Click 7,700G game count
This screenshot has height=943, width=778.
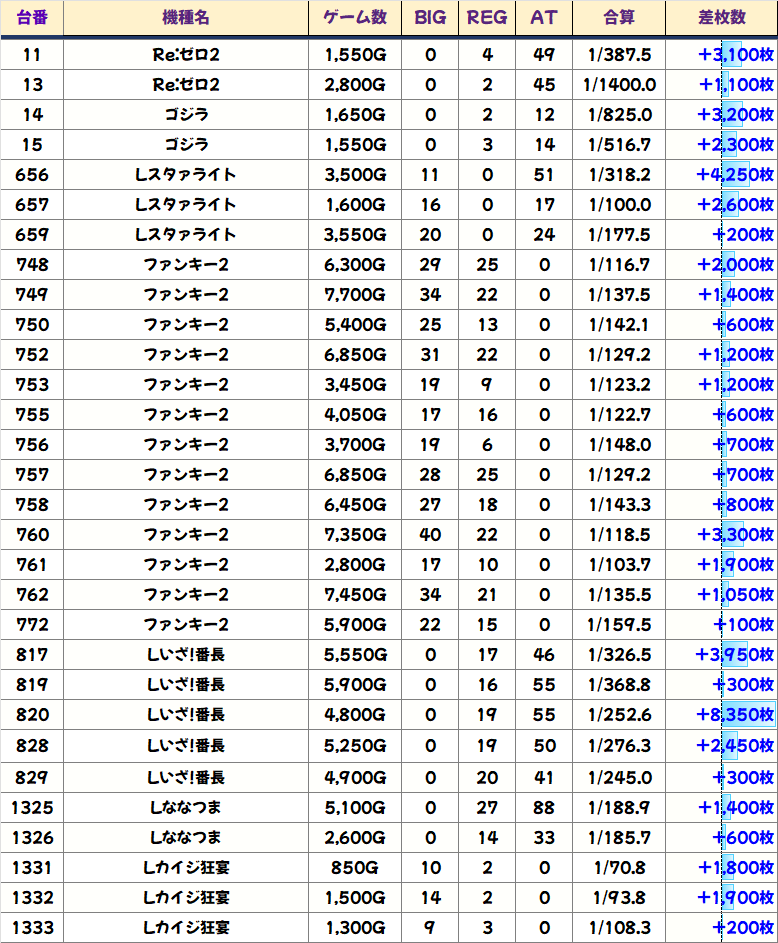click(355, 295)
